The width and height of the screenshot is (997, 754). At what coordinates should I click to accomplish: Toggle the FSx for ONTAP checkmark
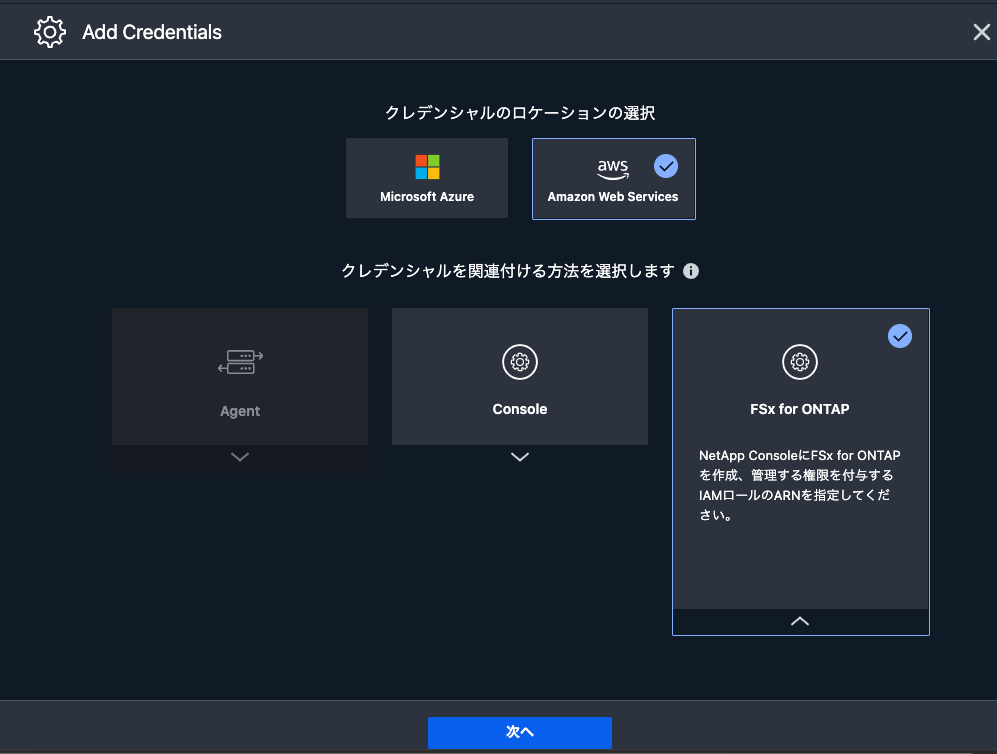(x=900, y=336)
